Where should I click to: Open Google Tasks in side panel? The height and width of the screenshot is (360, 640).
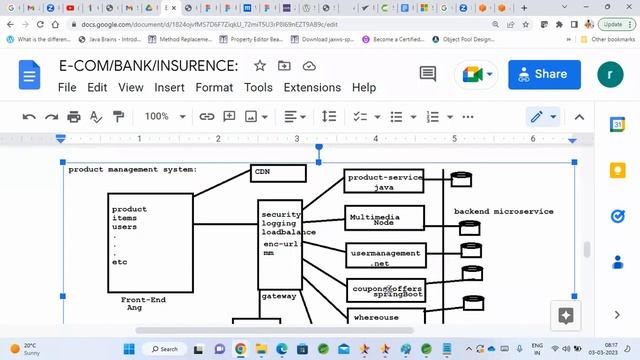[x=618, y=216]
